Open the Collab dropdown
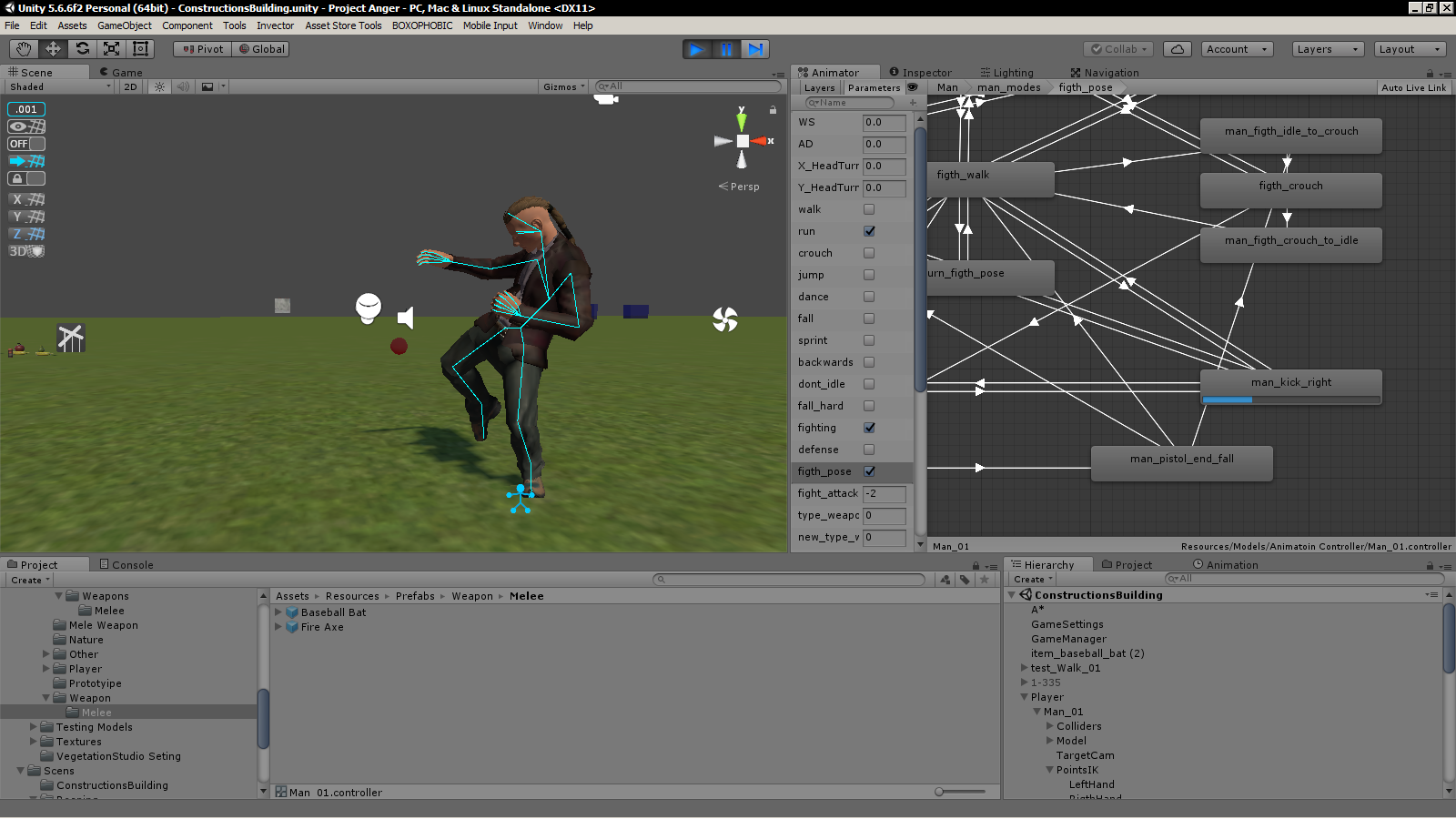Viewport: 1456px width, 819px height. pos(1119,49)
